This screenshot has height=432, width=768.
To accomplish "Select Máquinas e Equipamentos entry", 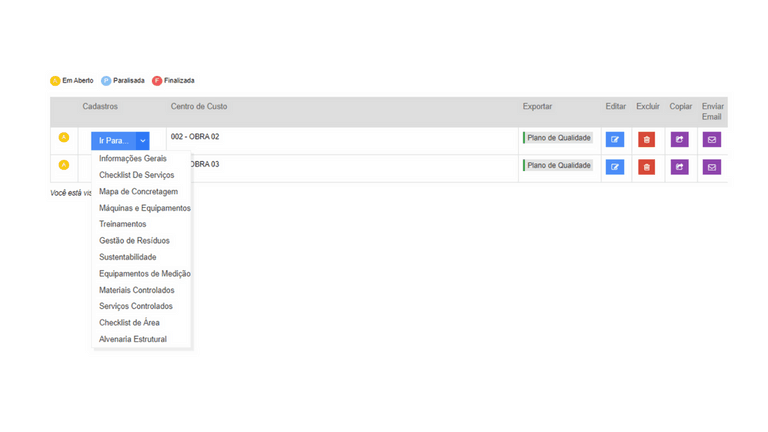I will pyautogui.click(x=144, y=208).
